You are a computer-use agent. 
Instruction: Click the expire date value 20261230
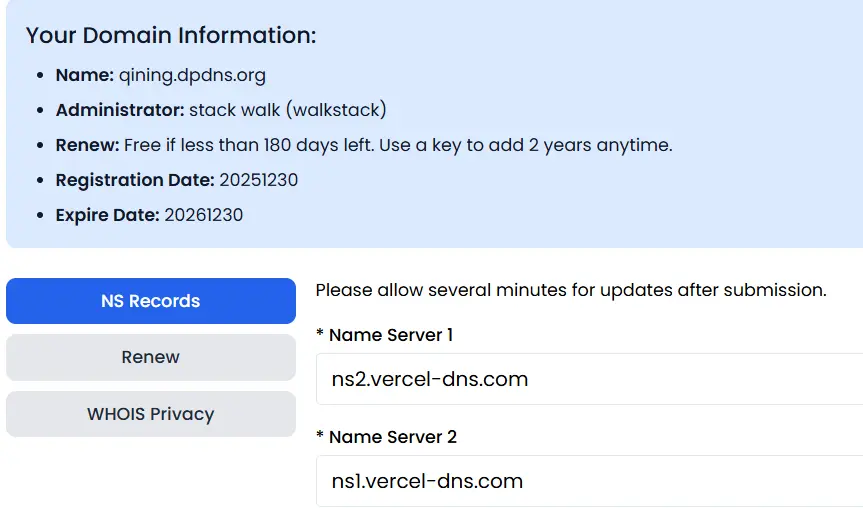click(203, 215)
